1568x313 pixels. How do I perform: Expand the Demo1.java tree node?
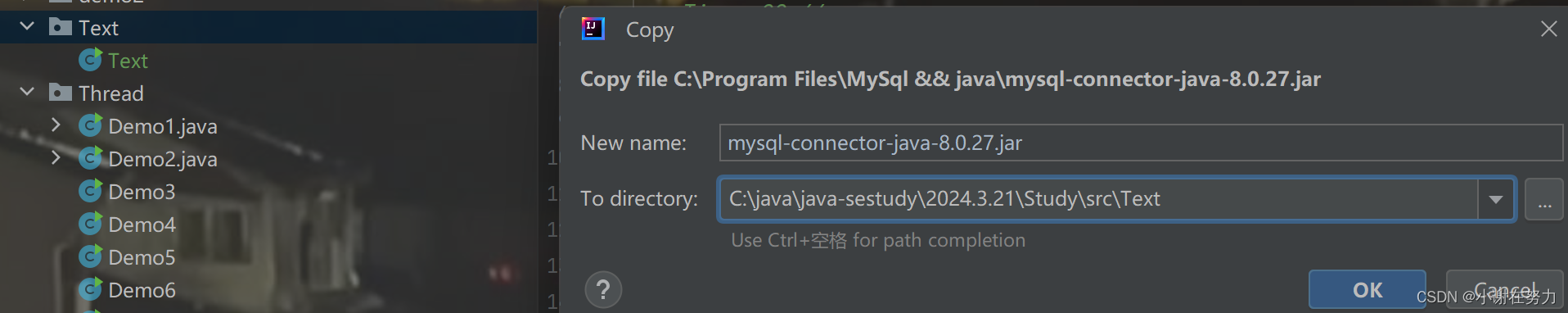[56, 125]
